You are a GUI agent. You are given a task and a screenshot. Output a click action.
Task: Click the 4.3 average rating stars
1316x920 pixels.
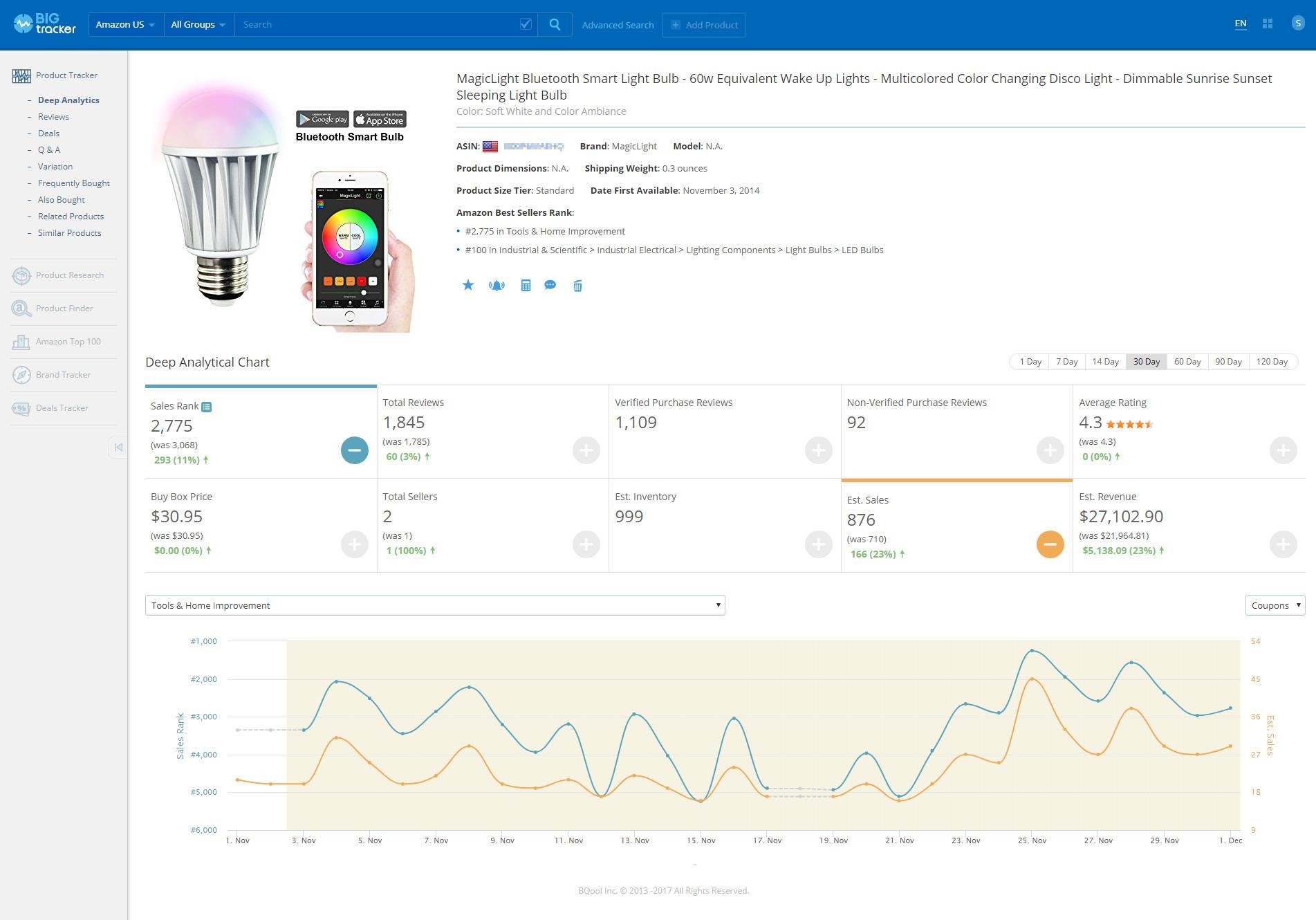pos(1129,424)
